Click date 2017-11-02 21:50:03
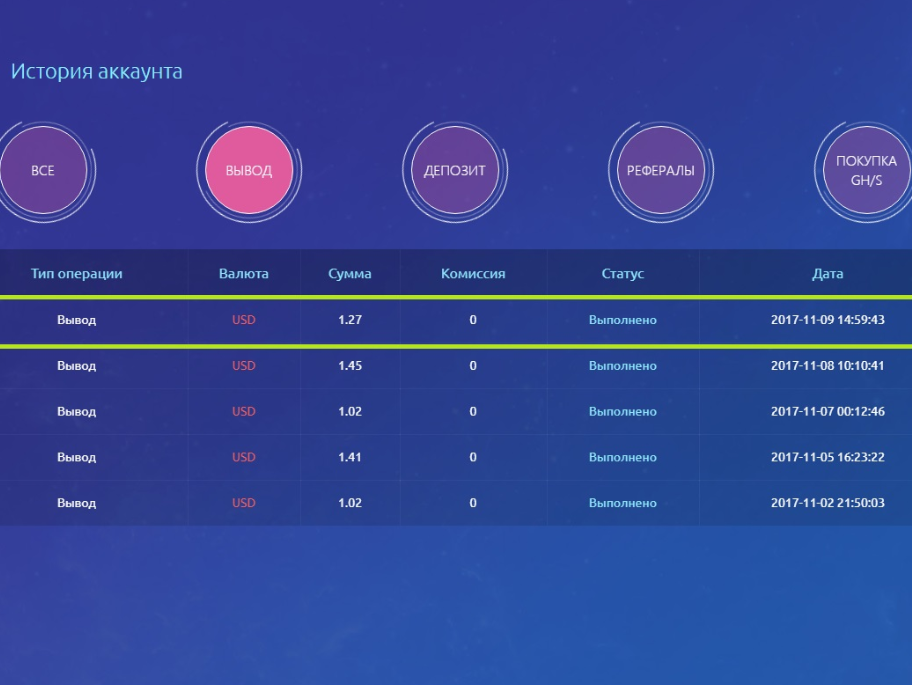The width and height of the screenshot is (912, 685). coord(828,503)
